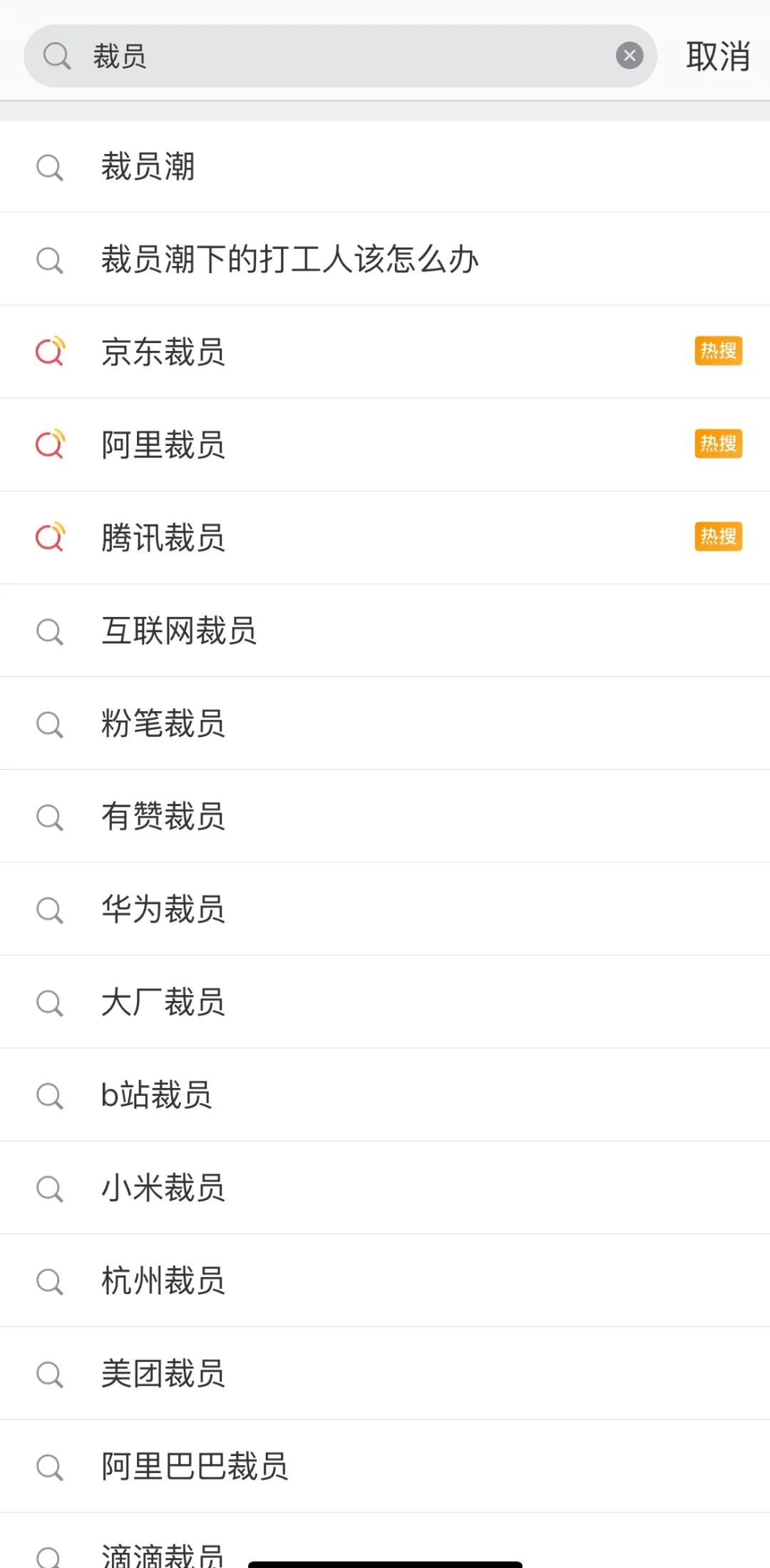Tap the 热搜 badge on the 阿里裁员 row
Image resolution: width=770 pixels, height=1568 pixels.
(x=718, y=444)
